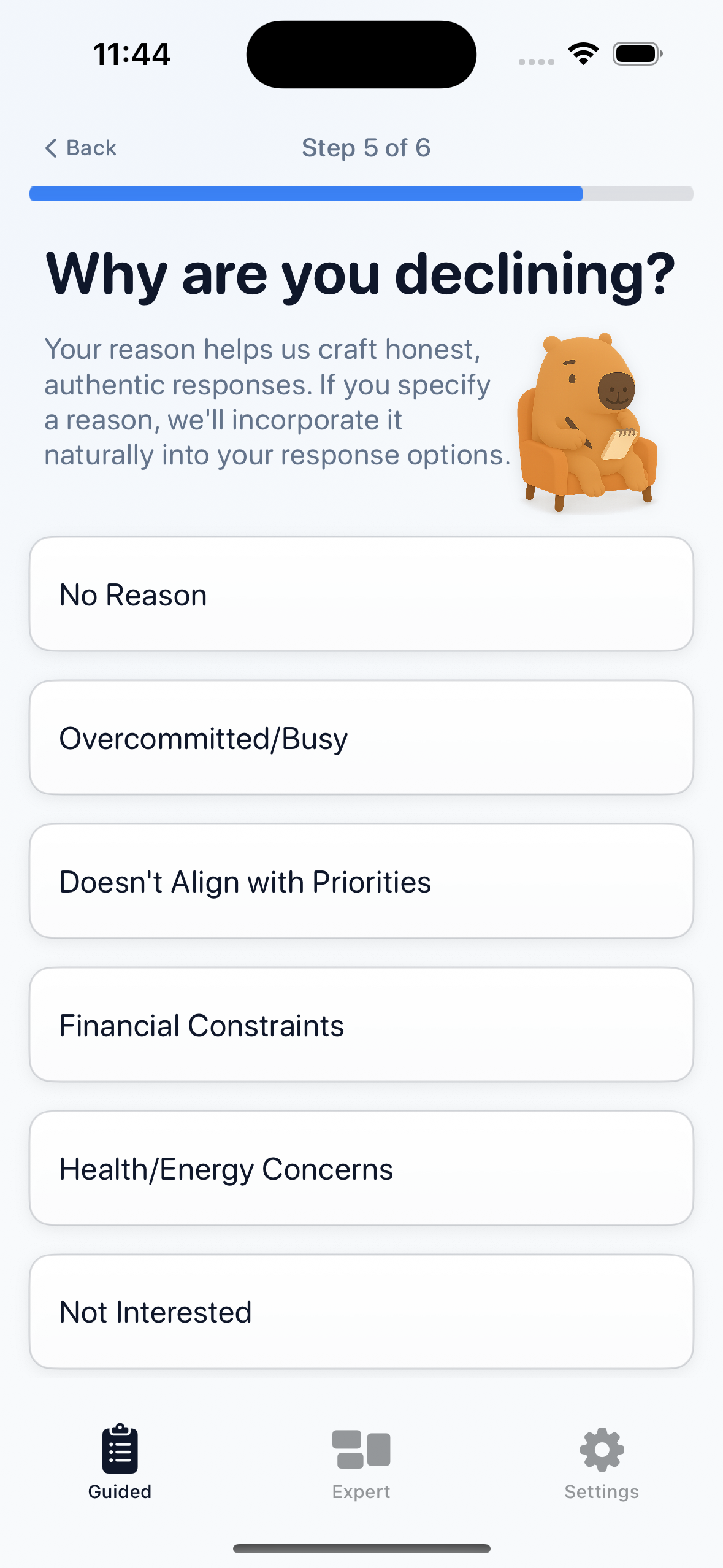Tap the home indicator bar
The width and height of the screenshot is (723, 1568).
coord(361,1548)
